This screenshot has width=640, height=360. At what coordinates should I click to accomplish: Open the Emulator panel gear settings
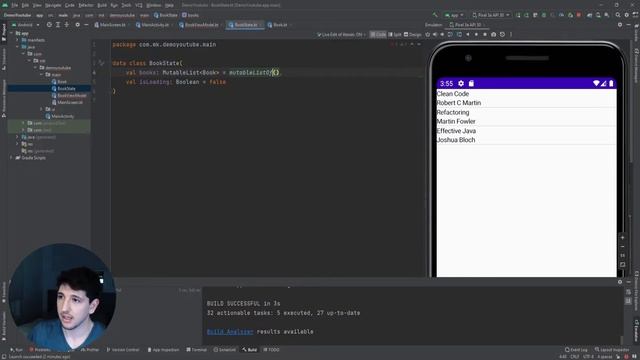point(620,25)
